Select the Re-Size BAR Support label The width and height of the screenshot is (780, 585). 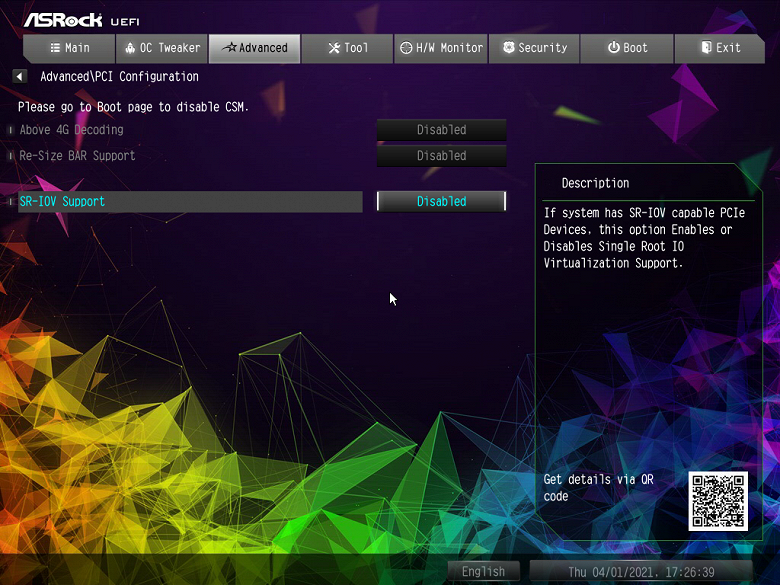tap(78, 156)
